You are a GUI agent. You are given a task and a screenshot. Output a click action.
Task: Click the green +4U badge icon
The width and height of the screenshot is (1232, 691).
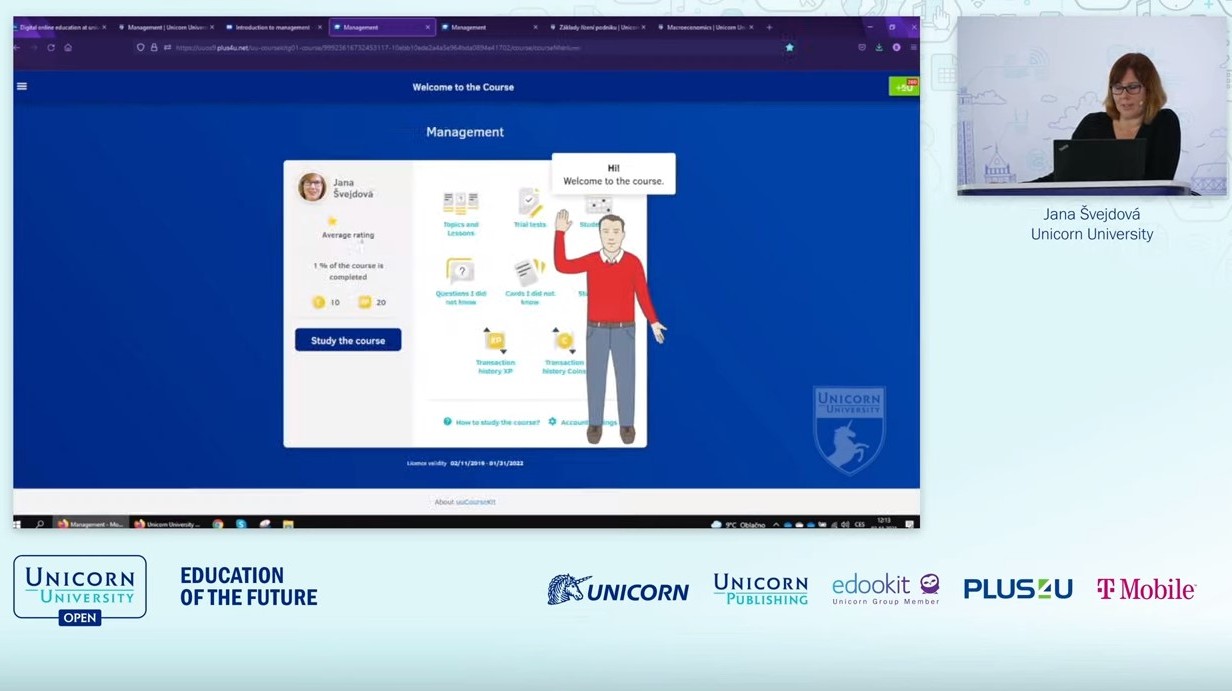[x=904, y=87]
